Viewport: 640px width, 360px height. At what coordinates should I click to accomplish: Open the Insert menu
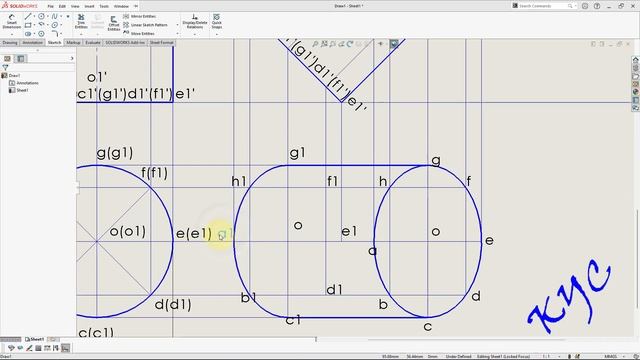coord(89,6)
